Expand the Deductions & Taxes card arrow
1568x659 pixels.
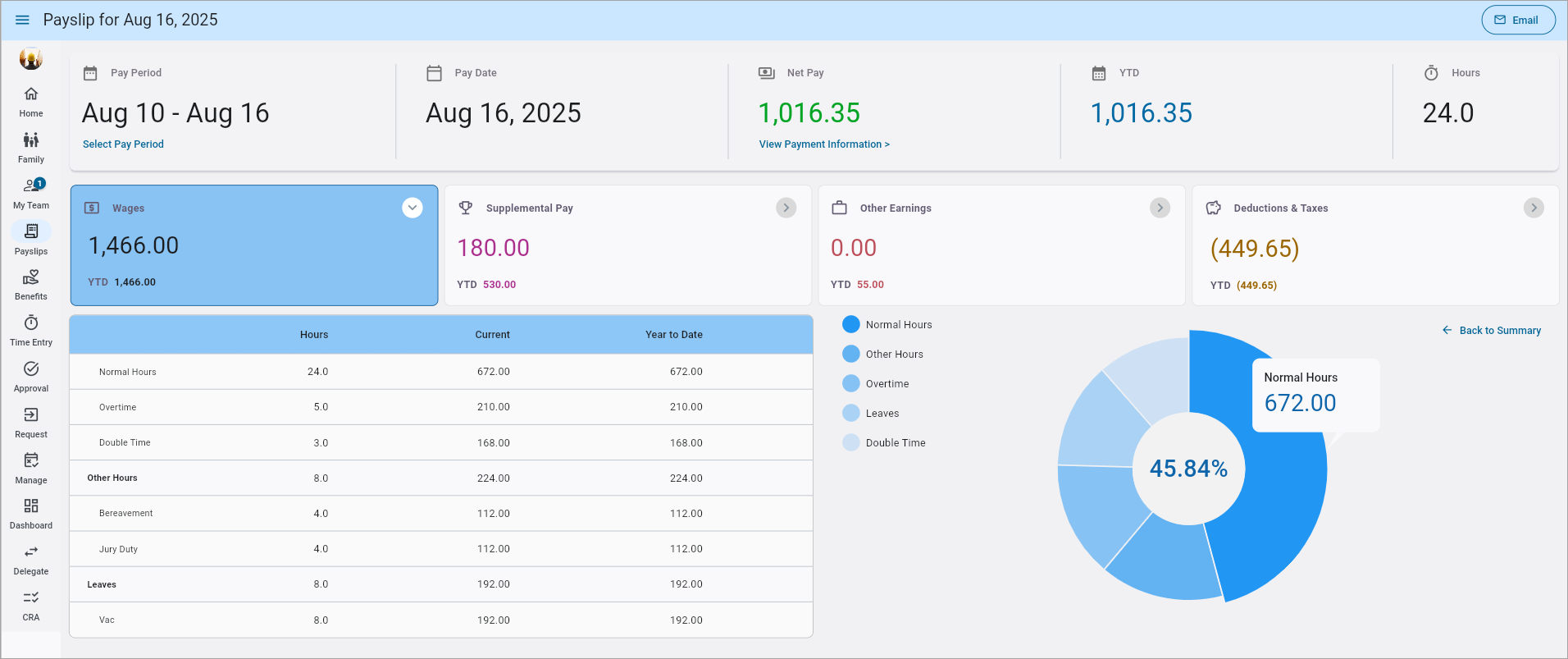pyautogui.click(x=1534, y=208)
